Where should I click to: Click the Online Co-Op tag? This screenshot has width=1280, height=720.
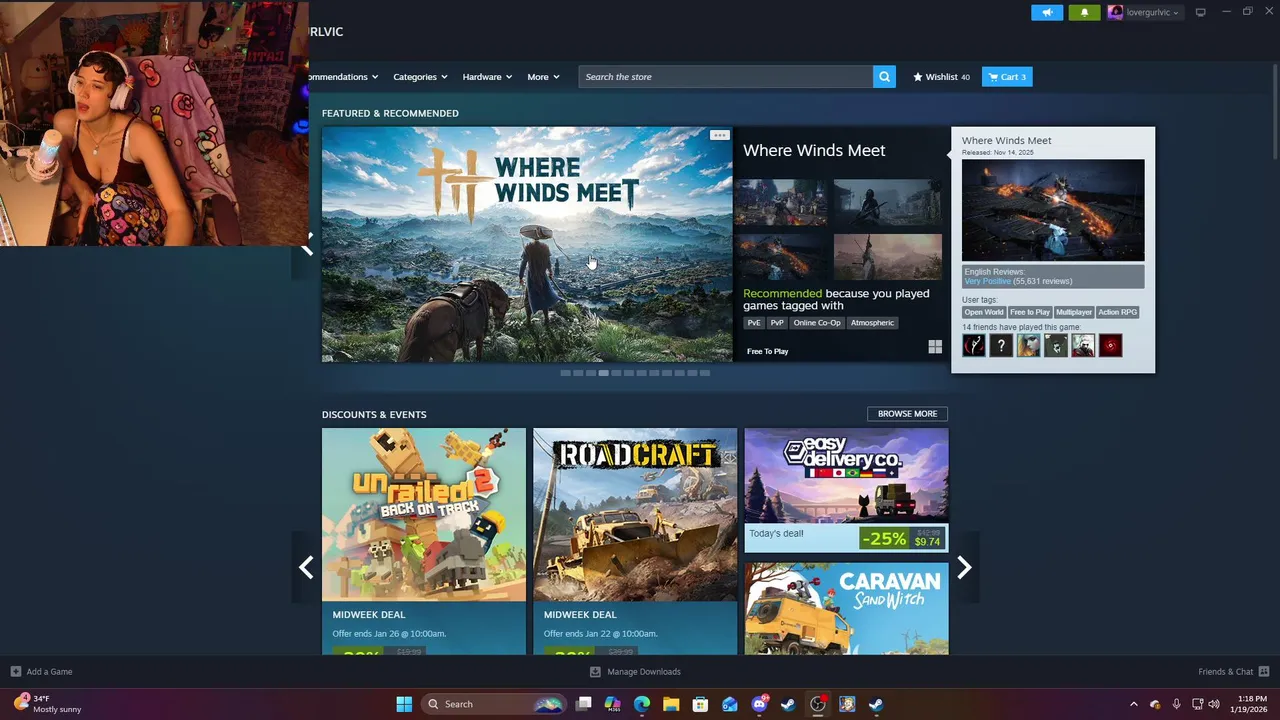(x=817, y=323)
